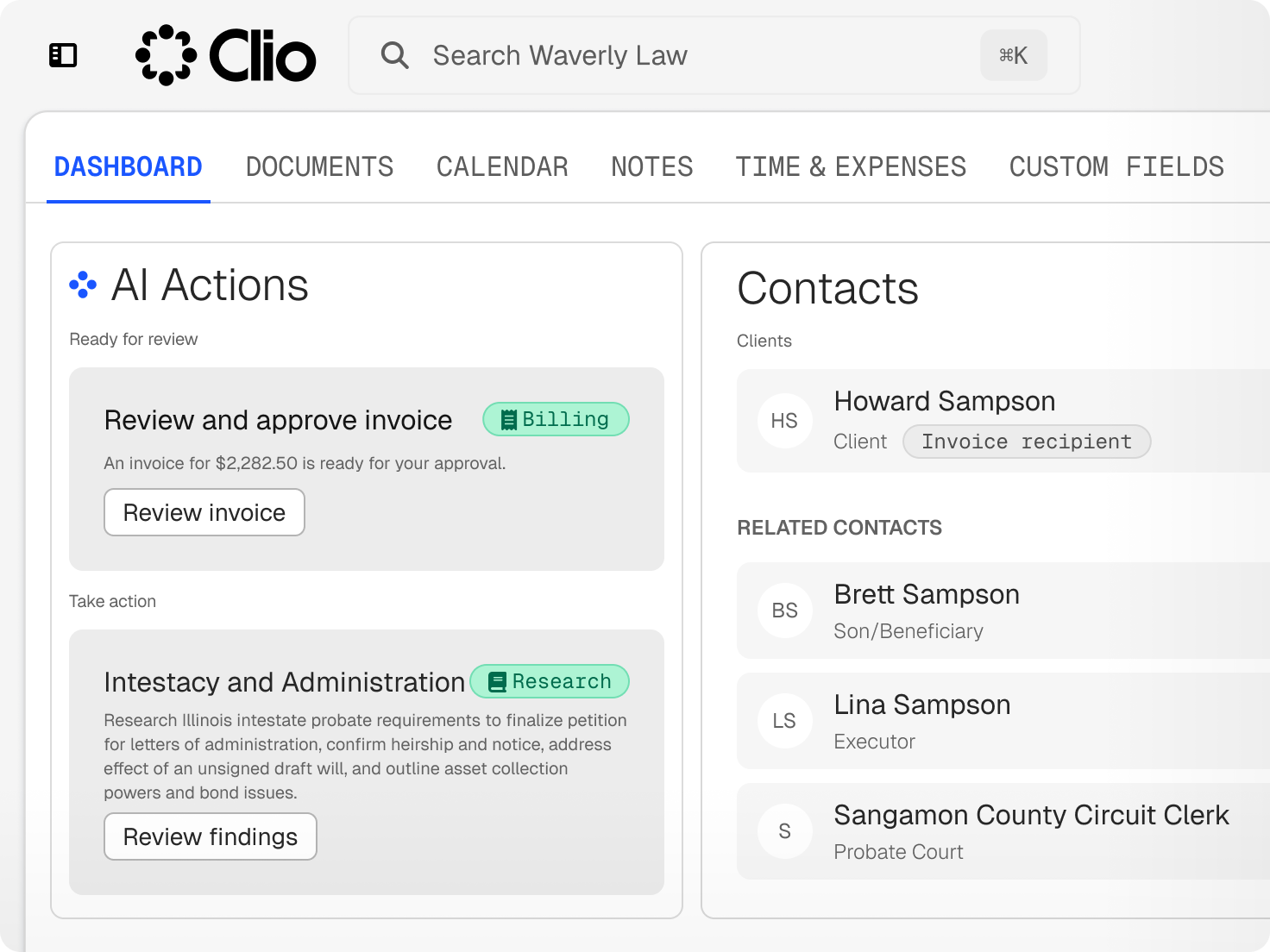
Task: Select the Time & Expenses tab
Action: coord(851,167)
